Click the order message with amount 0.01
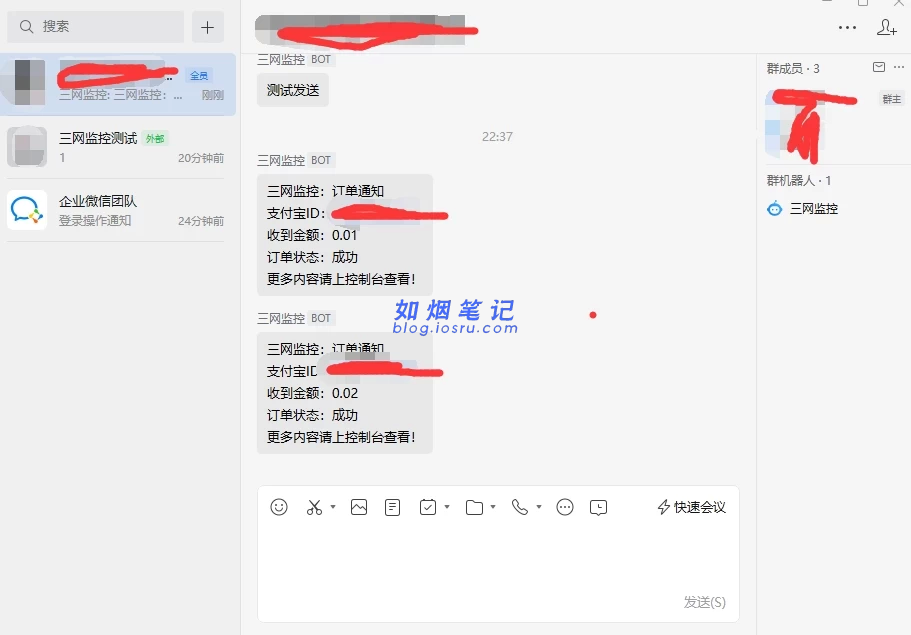The width and height of the screenshot is (911, 635). click(x=345, y=235)
